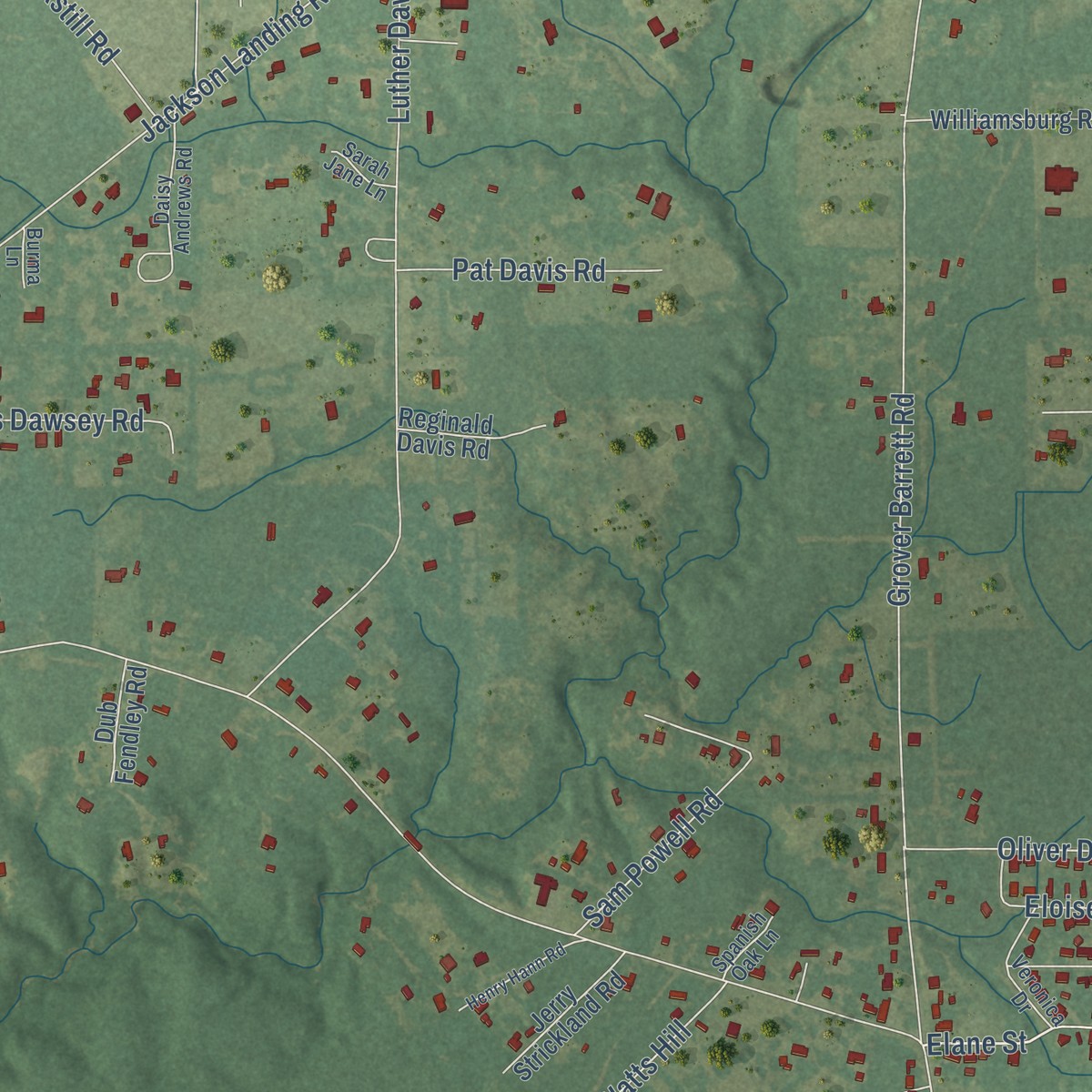
Task: Click the Dawsey Rd label
Action: click(x=71, y=421)
